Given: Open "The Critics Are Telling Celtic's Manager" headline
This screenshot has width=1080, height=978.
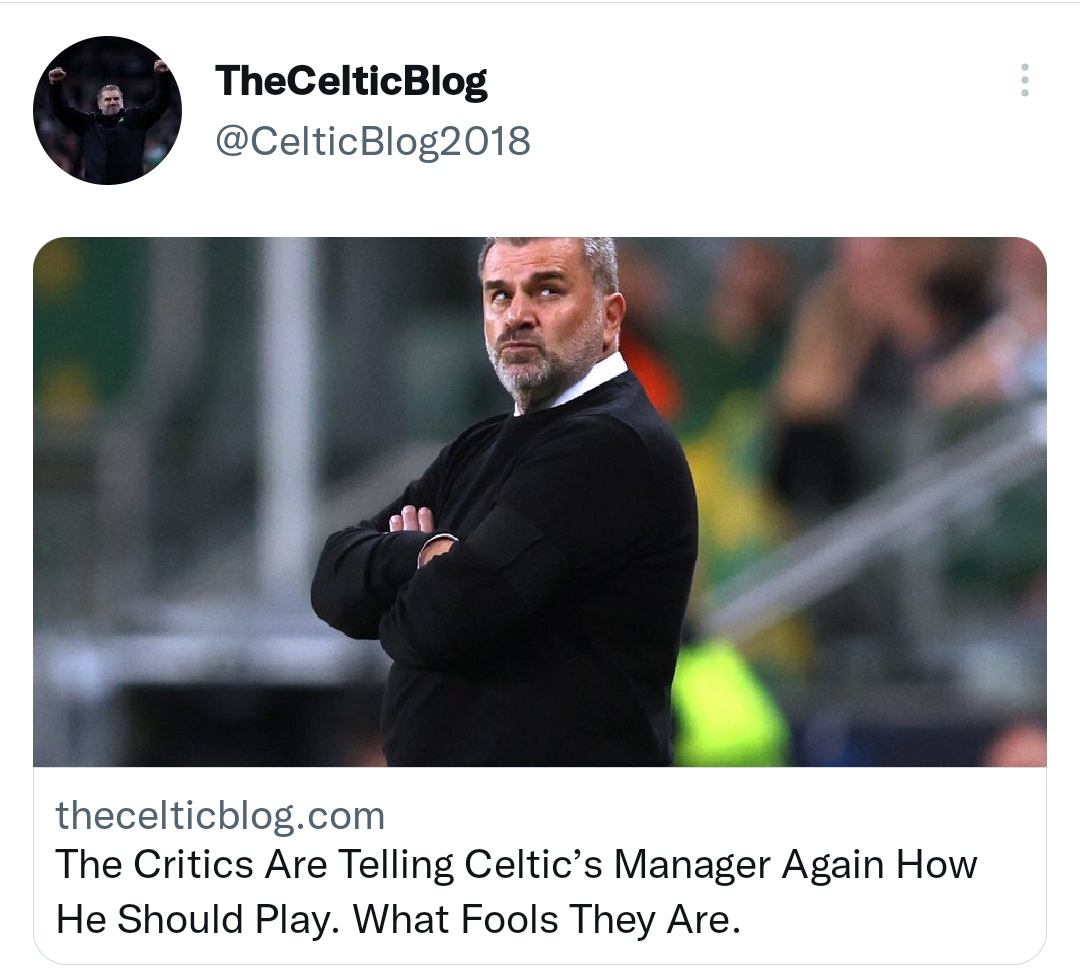Looking at the screenshot, I should point(516,864).
